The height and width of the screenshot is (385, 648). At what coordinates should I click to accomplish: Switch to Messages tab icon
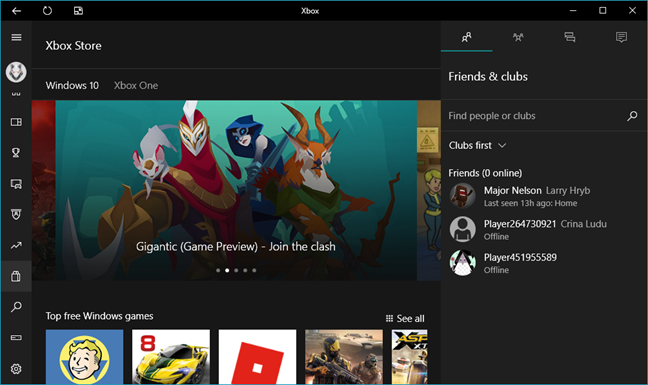click(570, 37)
